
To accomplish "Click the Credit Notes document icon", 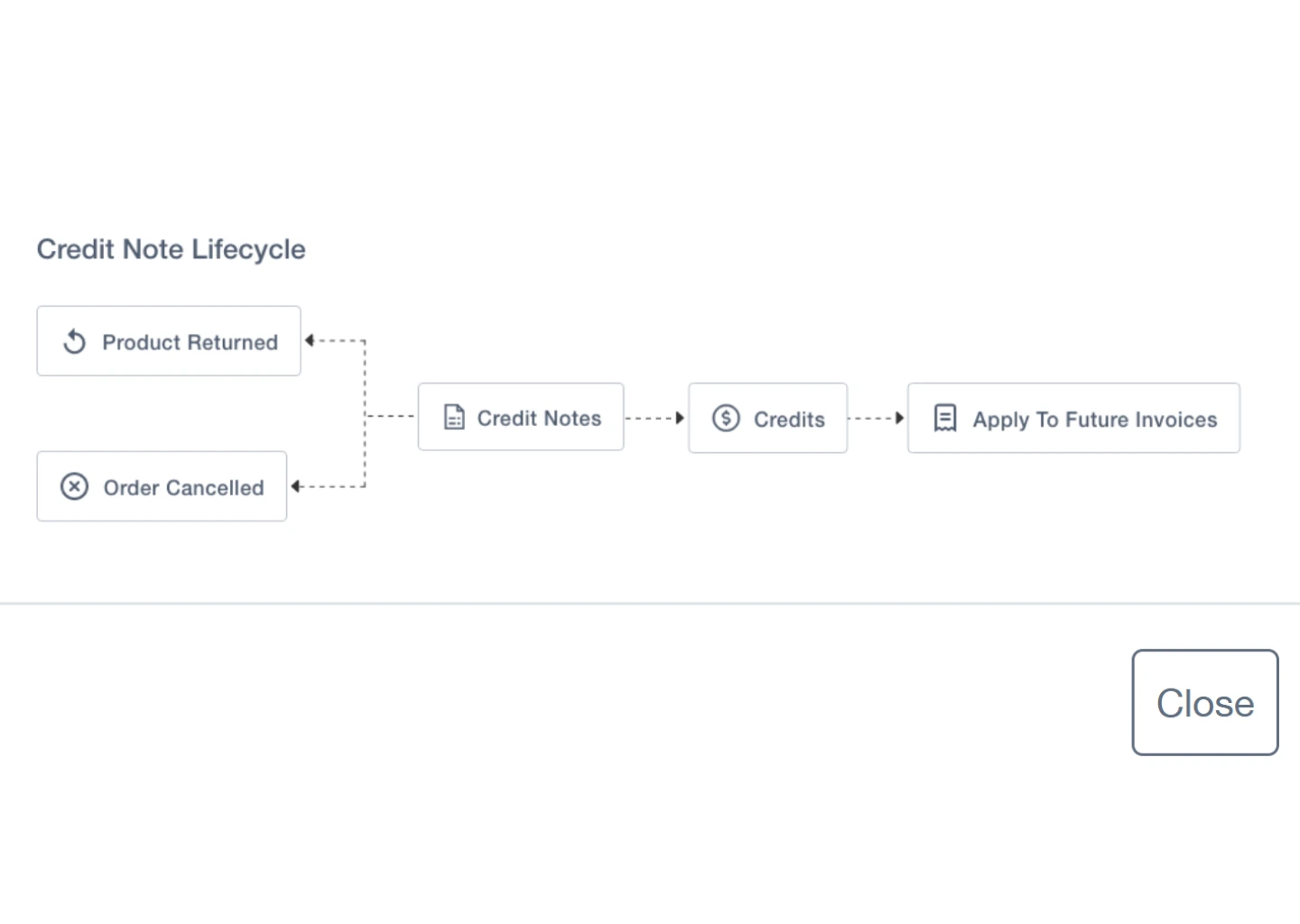I will point(454,417).
